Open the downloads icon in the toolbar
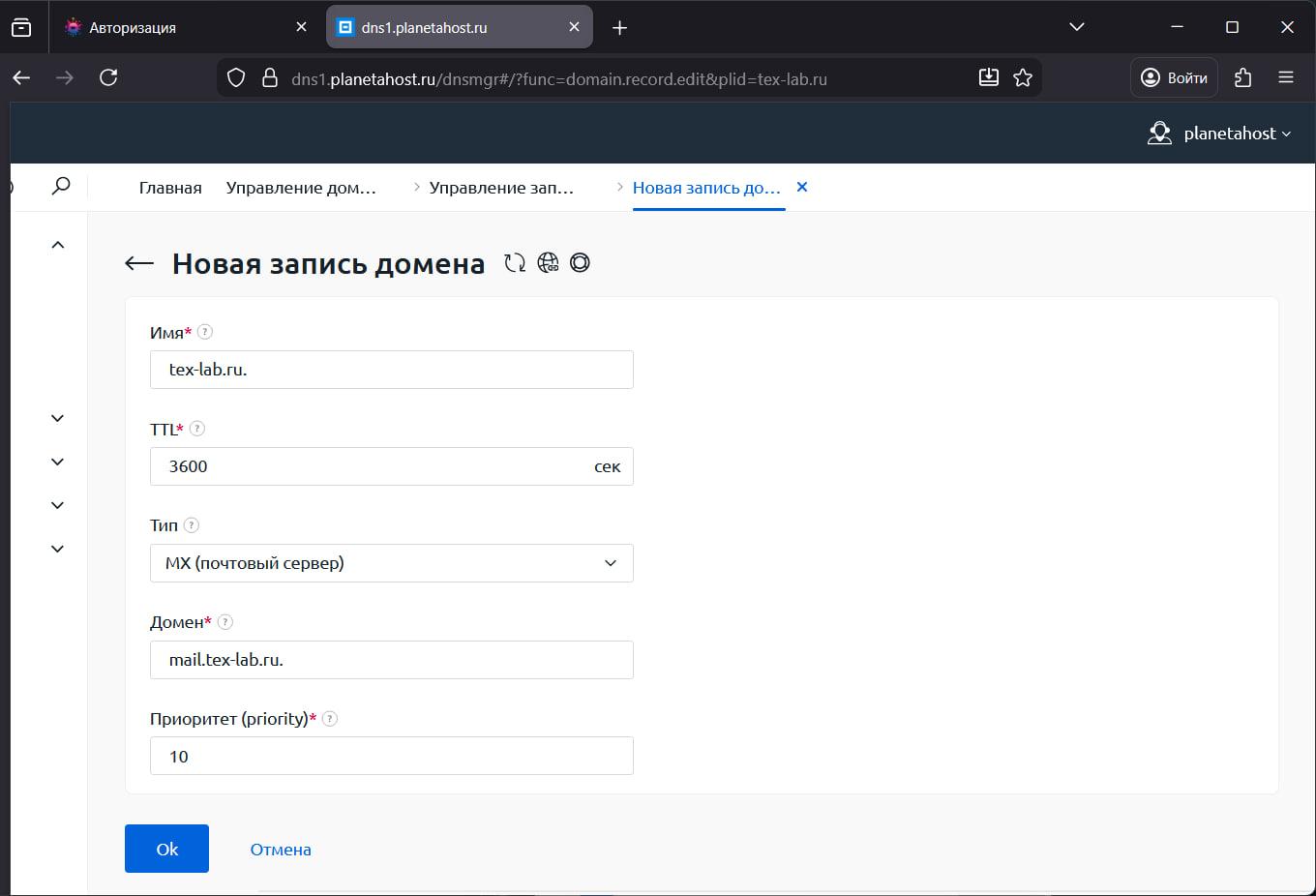1316x896 pixels. [x=989, y=77]
